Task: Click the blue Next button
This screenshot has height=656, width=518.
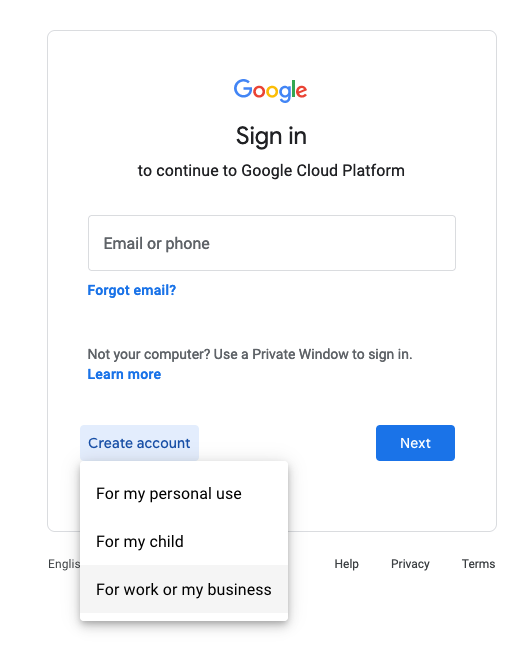Action: pos(415,443)
